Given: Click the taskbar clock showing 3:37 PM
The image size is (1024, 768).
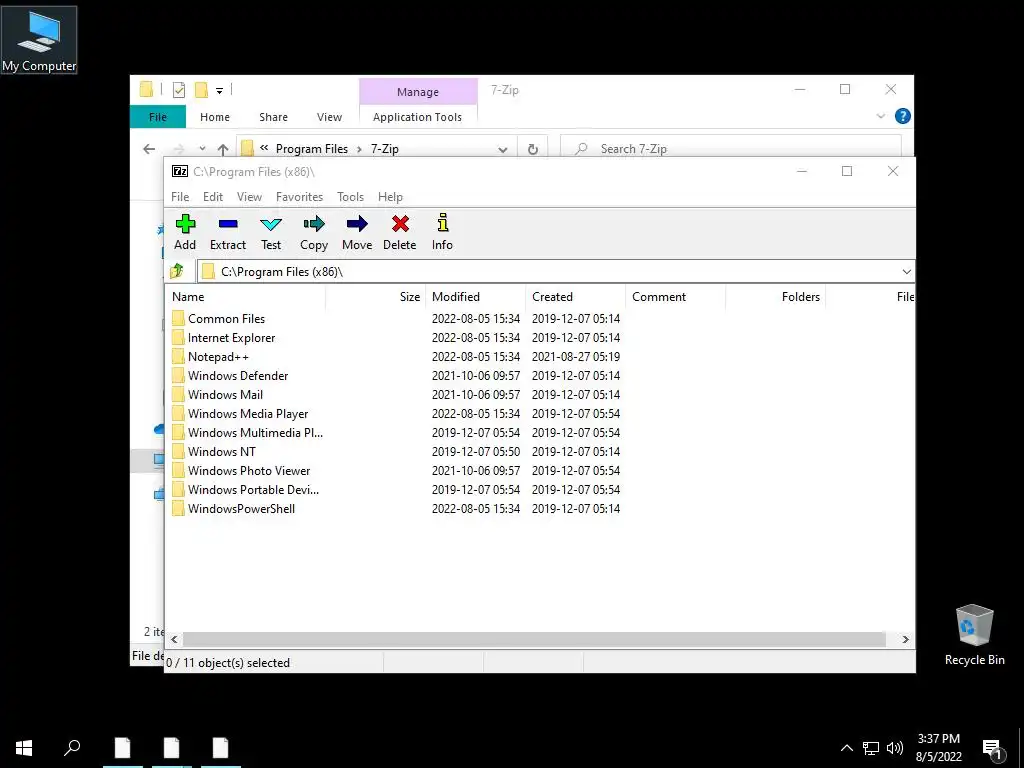Looking at the screenshot, I should coord(938,748).
